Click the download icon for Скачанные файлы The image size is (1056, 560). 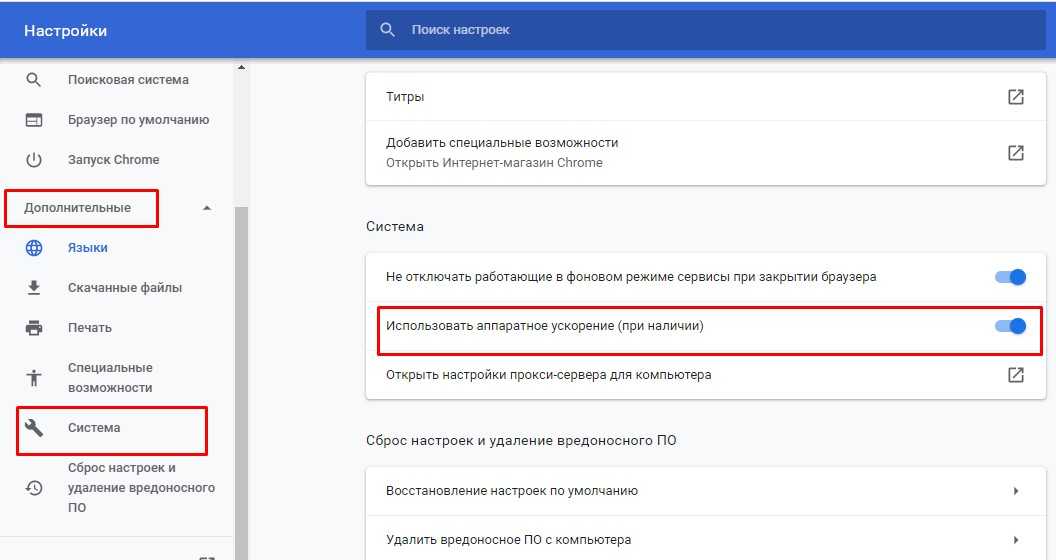pos(34,288)
